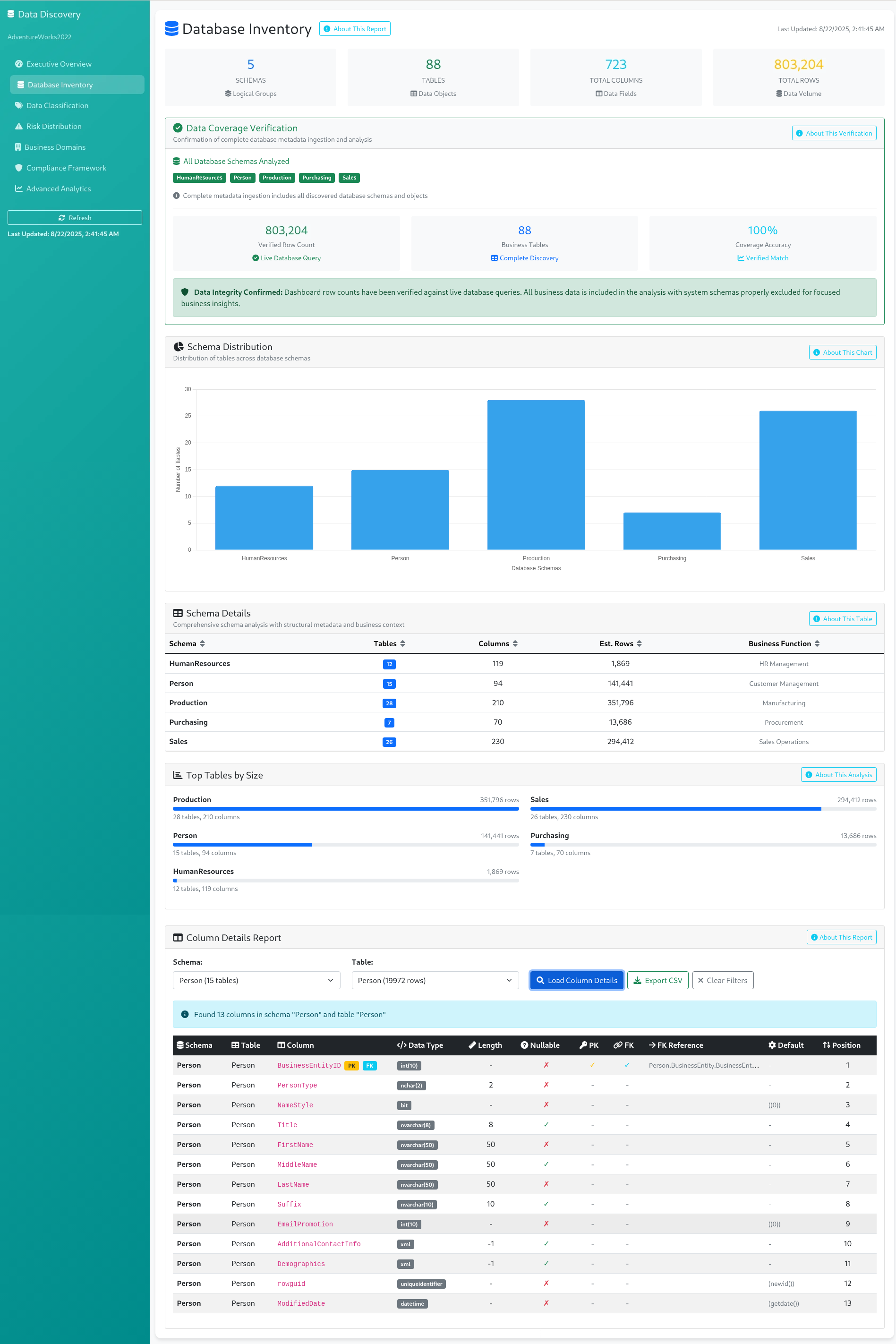896x1344 pixels.
Task: Click the Production progress bar in Top Tables
Action: coord(345,809)
